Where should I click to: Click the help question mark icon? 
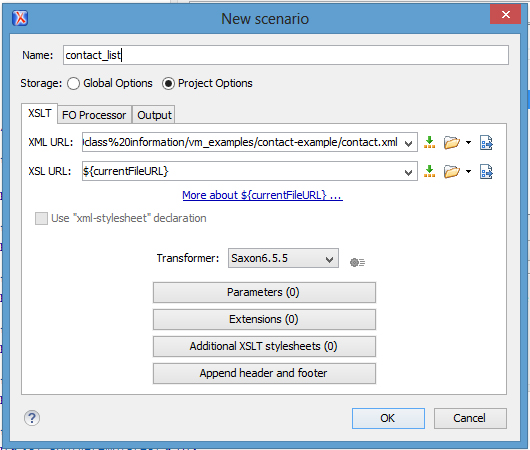32,418
